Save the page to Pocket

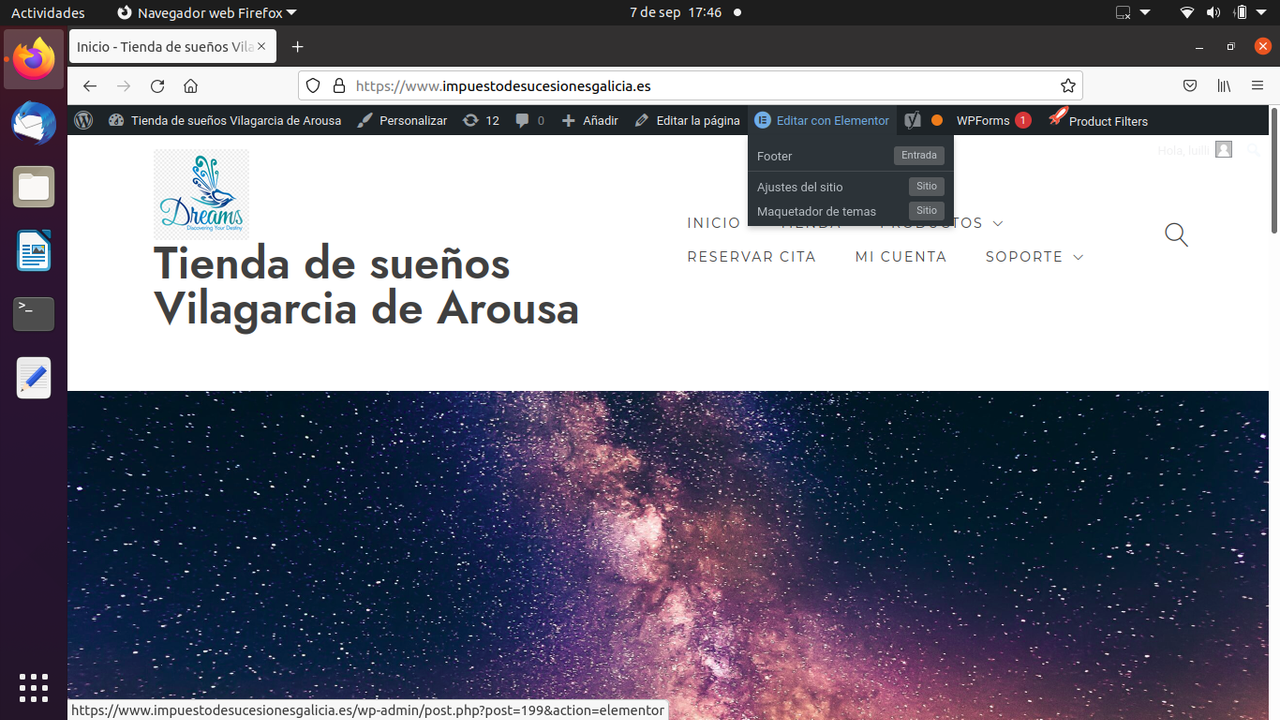[x=1190, y=86]
